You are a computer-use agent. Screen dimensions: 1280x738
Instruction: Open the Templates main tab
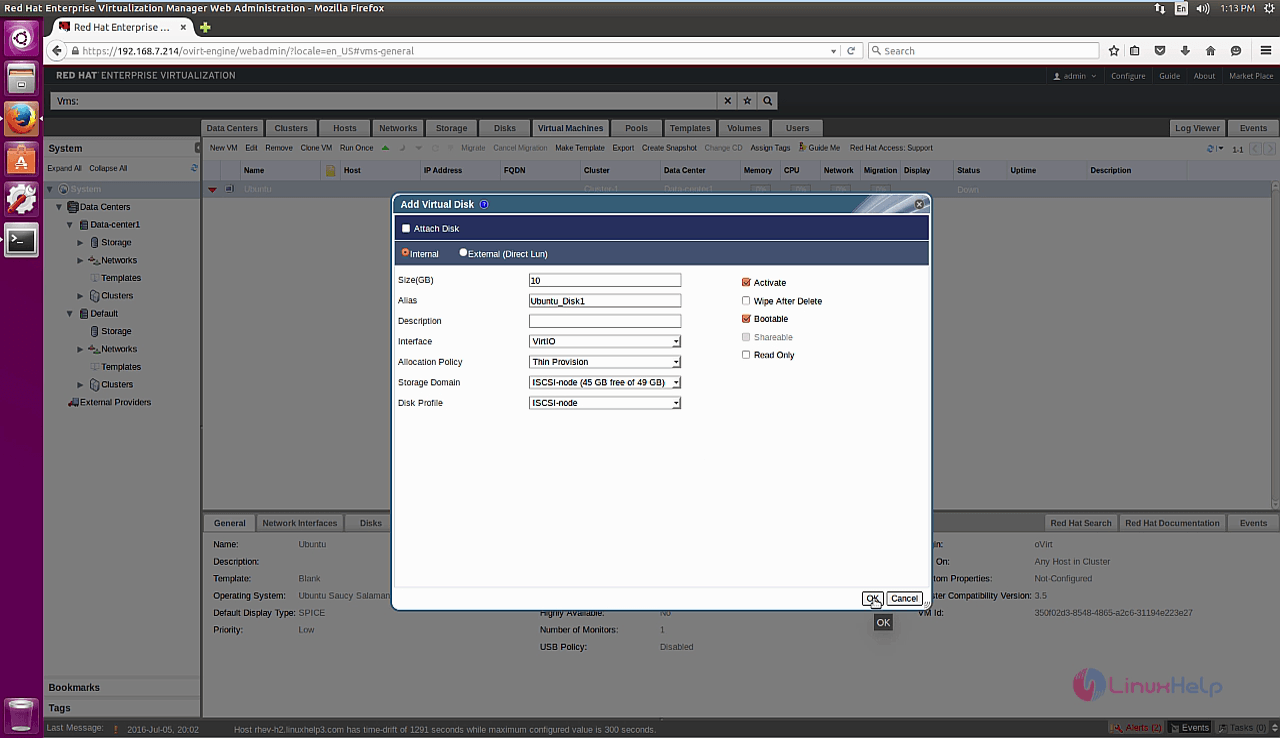click(x=690, y=128)
